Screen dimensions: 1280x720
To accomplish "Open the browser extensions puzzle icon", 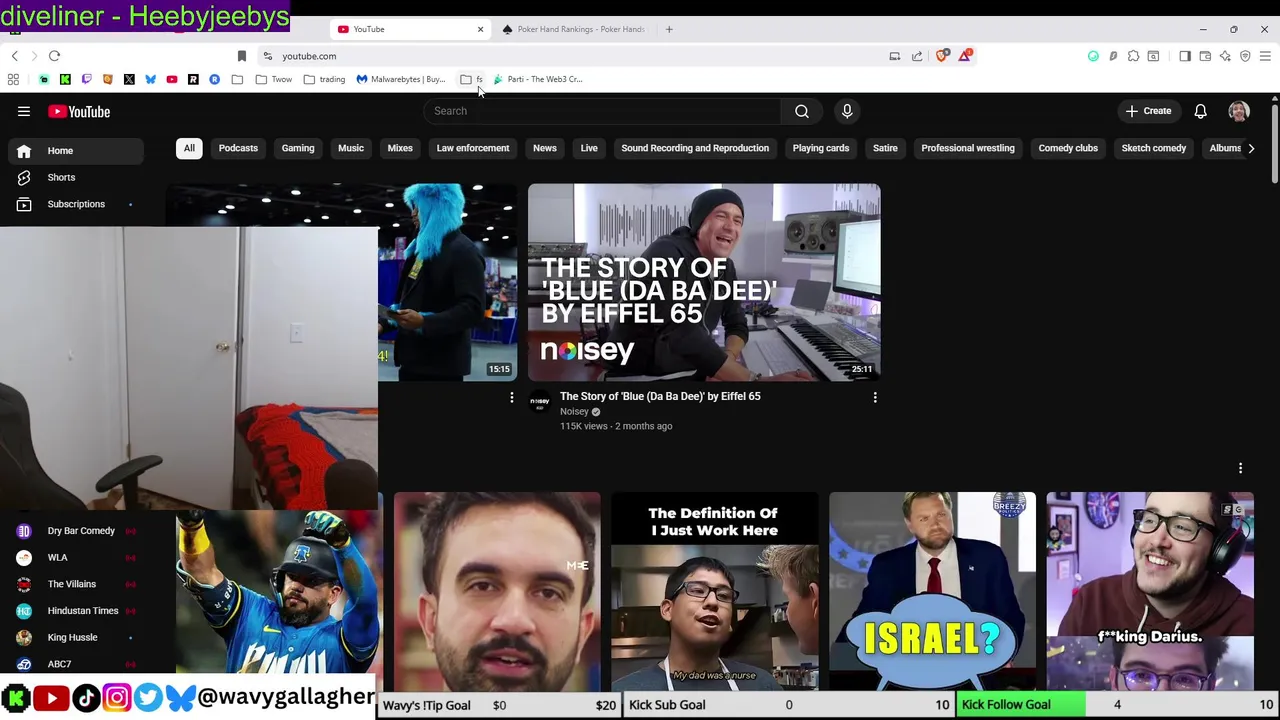I will [1133, 56].
